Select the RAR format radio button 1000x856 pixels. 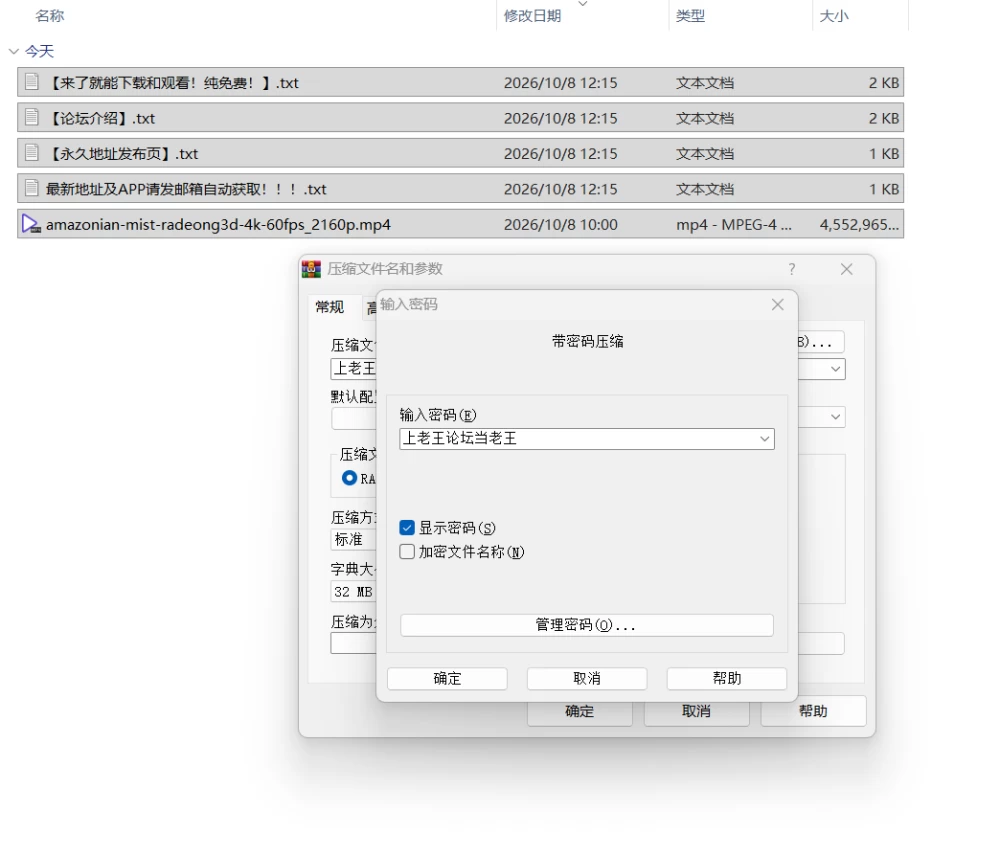point(349,478)
